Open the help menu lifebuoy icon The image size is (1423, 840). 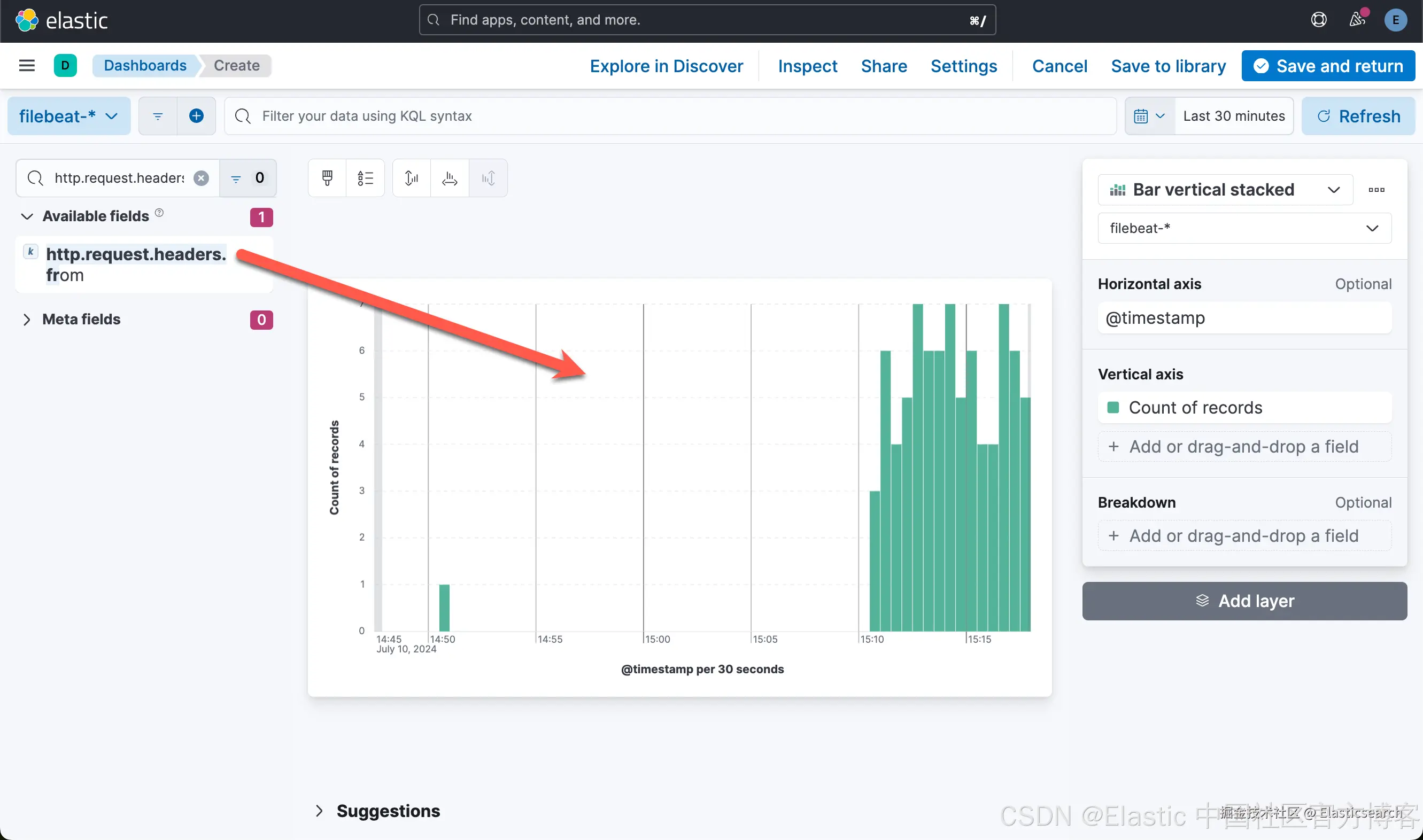(x=1318, y=20)
